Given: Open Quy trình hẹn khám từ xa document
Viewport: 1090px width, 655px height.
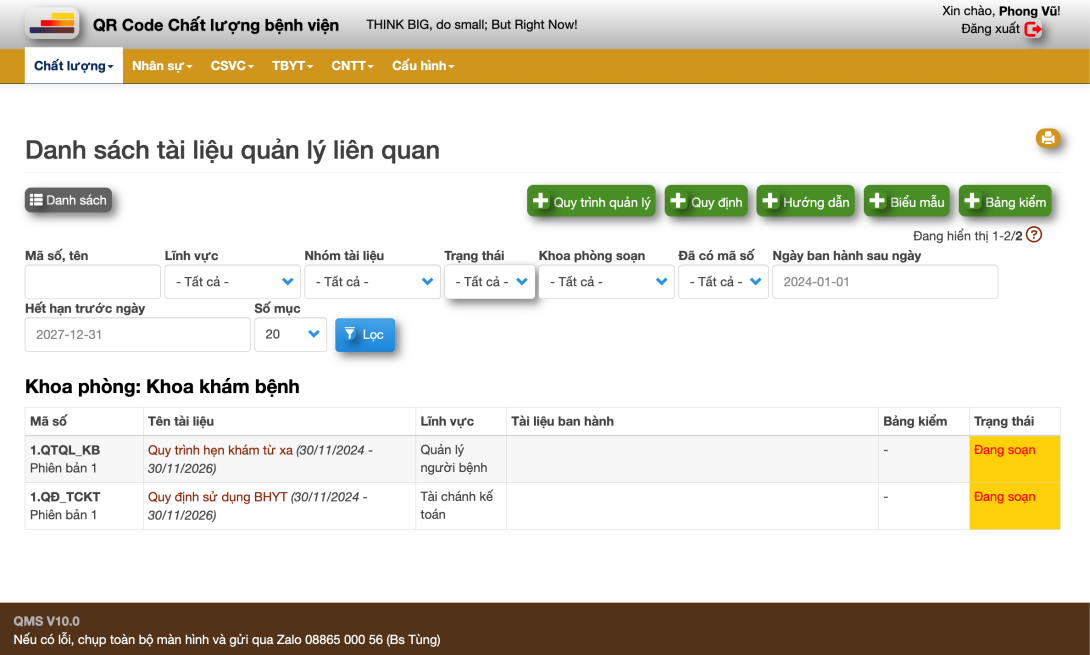Looking at the screenshot, I should (x=220, y=450).
